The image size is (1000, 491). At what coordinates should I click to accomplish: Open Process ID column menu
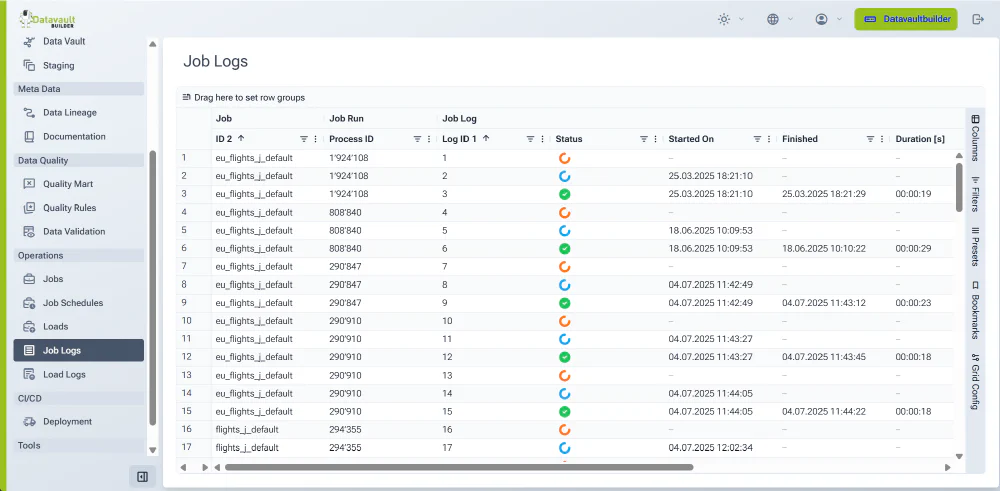pyautogui.click(x=429, y=139)
